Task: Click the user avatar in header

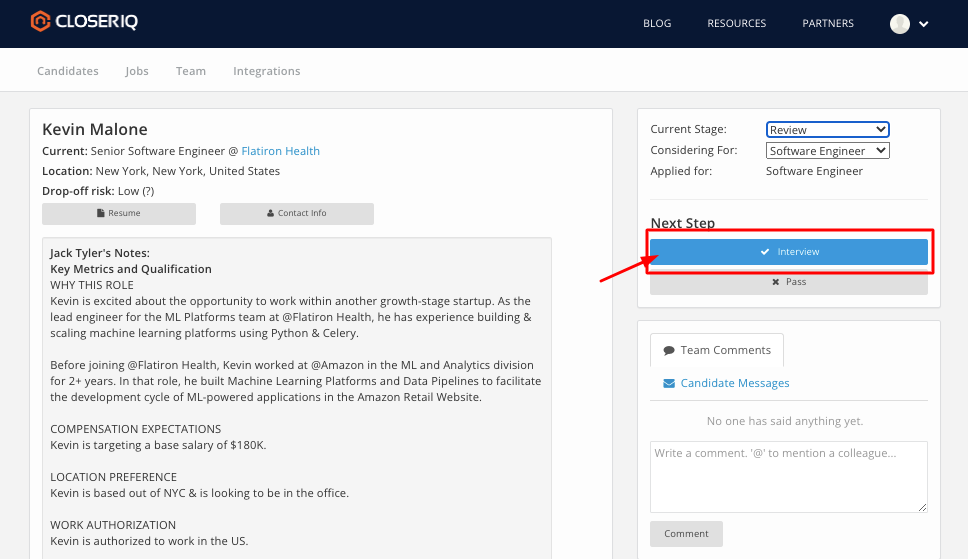Action: [900, 24]
